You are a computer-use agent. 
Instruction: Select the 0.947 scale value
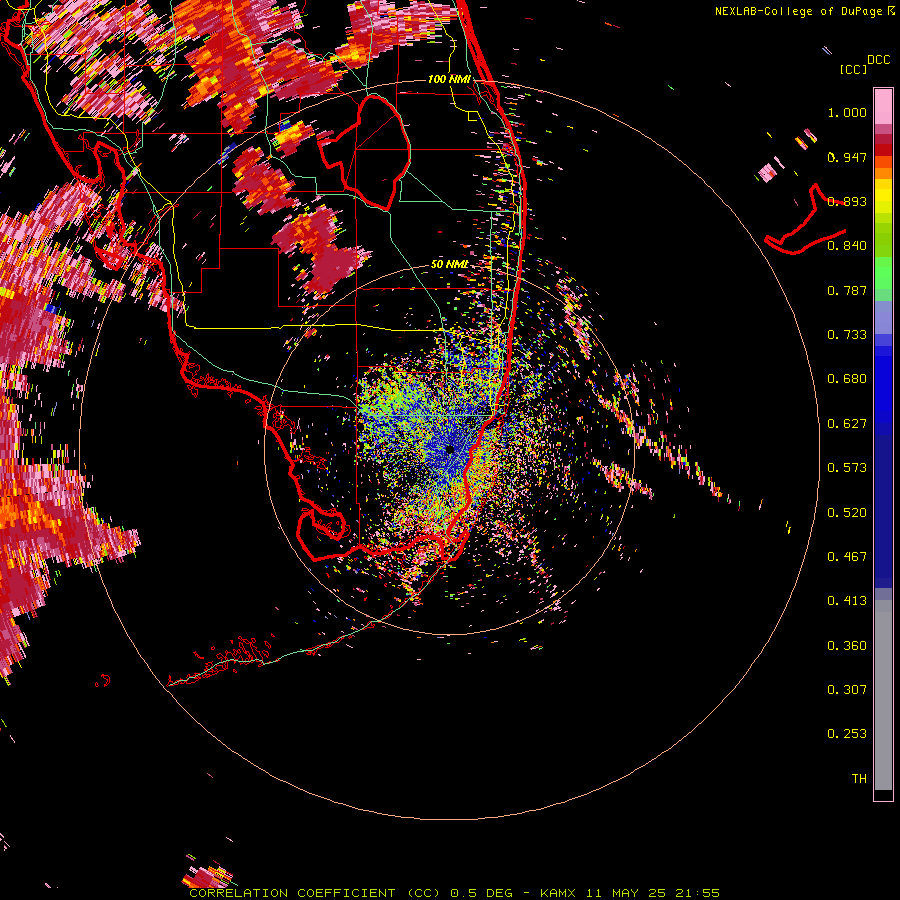click(x=847, y=157)
